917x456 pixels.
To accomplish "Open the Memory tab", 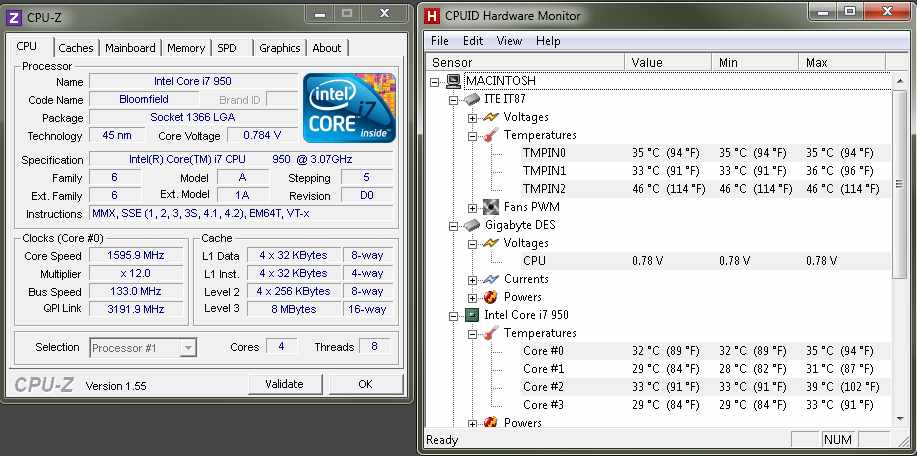I will 186,48.
